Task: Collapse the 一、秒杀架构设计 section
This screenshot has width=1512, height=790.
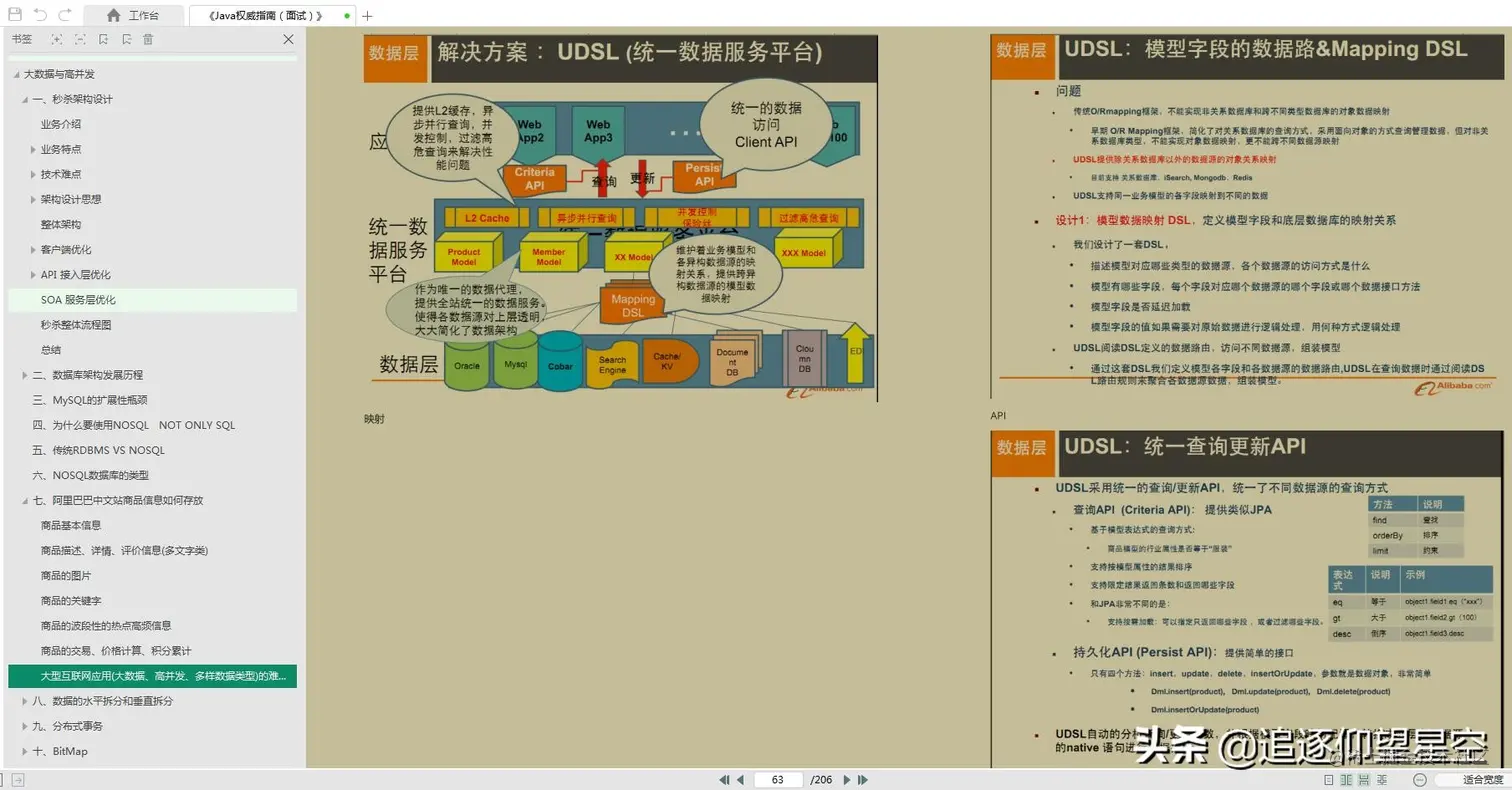Action: [x=23, y=99]
